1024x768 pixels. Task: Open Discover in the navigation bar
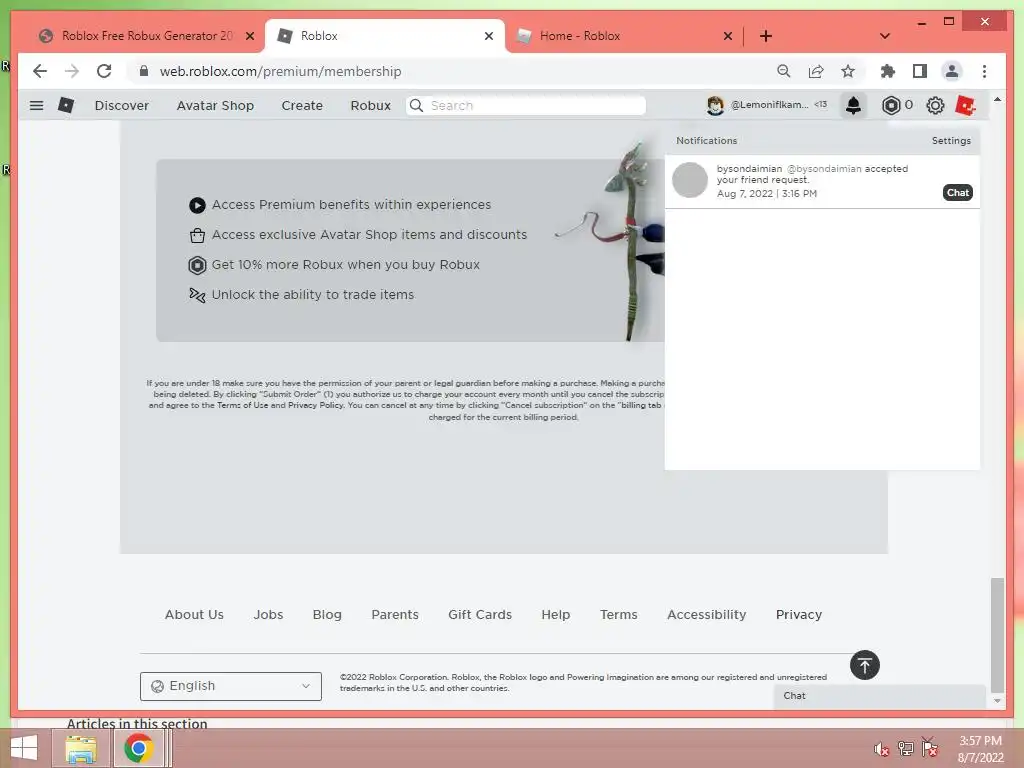121,105
